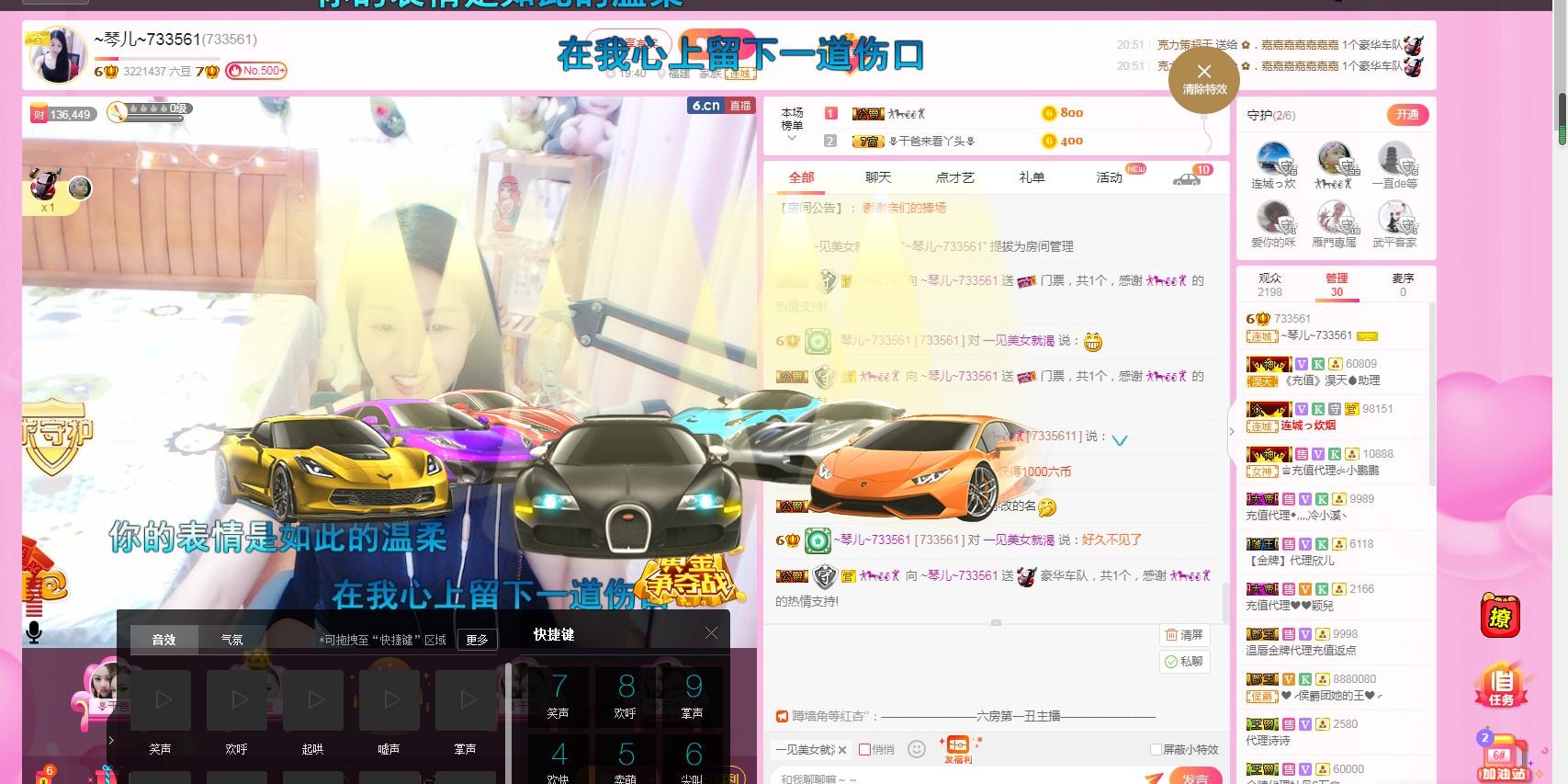Open the emoji smiley picker
Image resolution: width=1568 pixels, height=784 pixels.
917,749
